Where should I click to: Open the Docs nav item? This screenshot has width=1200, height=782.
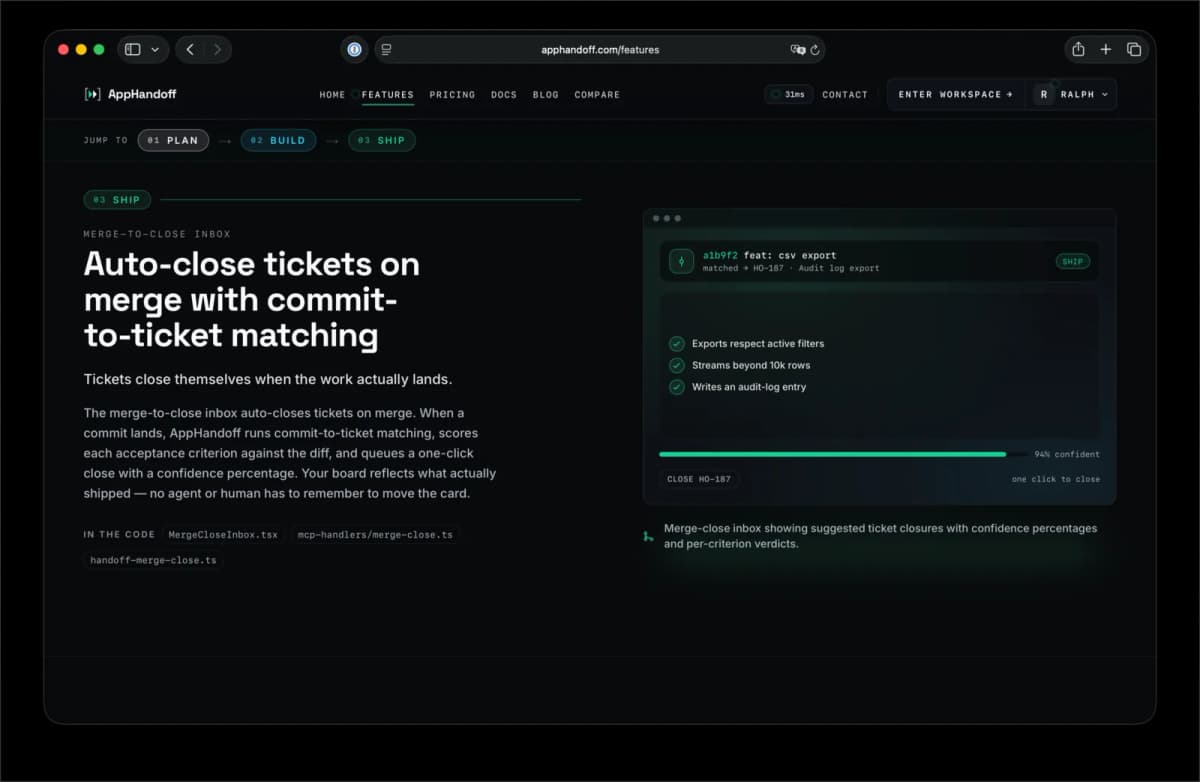(x=504, y=94)
